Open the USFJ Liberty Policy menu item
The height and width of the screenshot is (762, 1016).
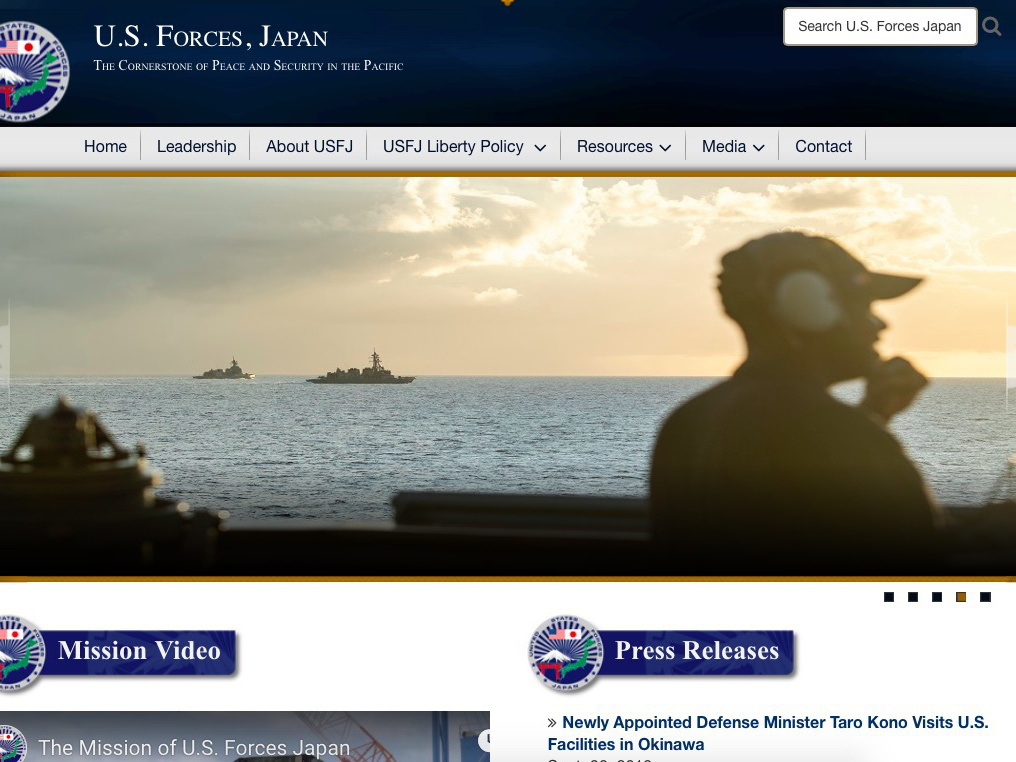coord(453,146)
